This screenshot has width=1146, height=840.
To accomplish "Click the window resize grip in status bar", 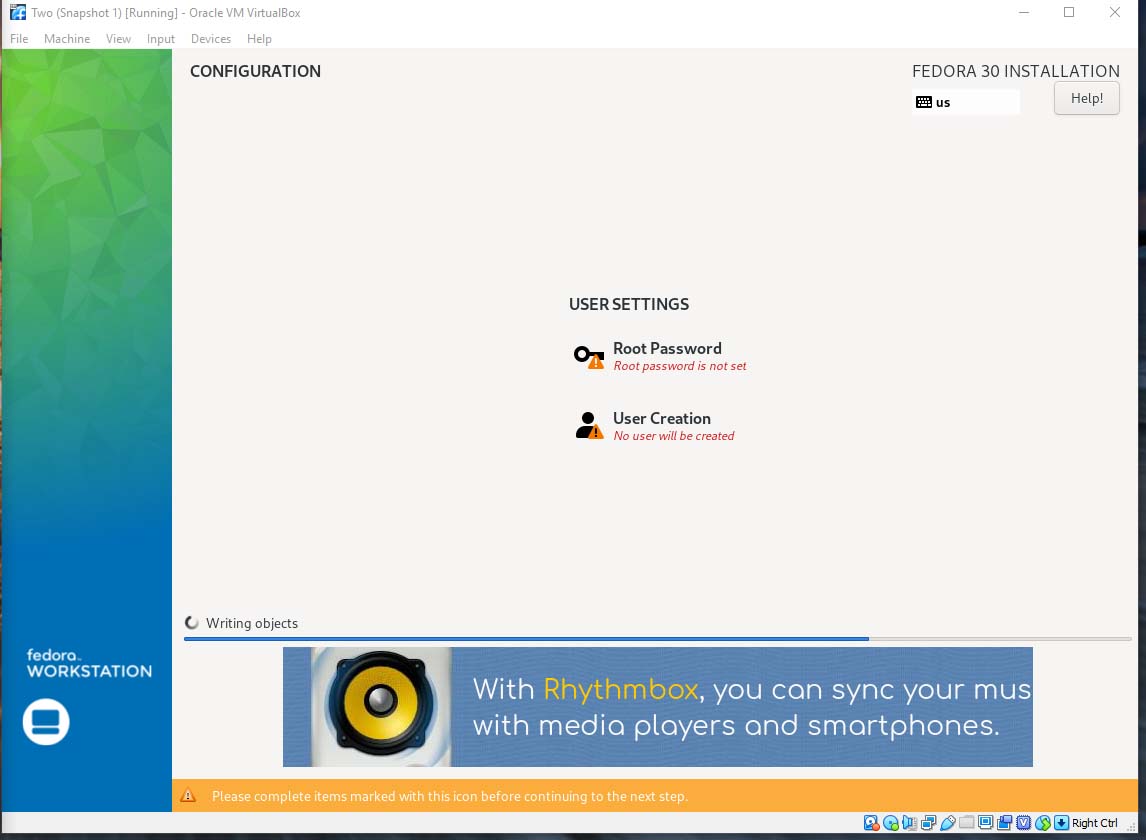I will click(1131, 827).
